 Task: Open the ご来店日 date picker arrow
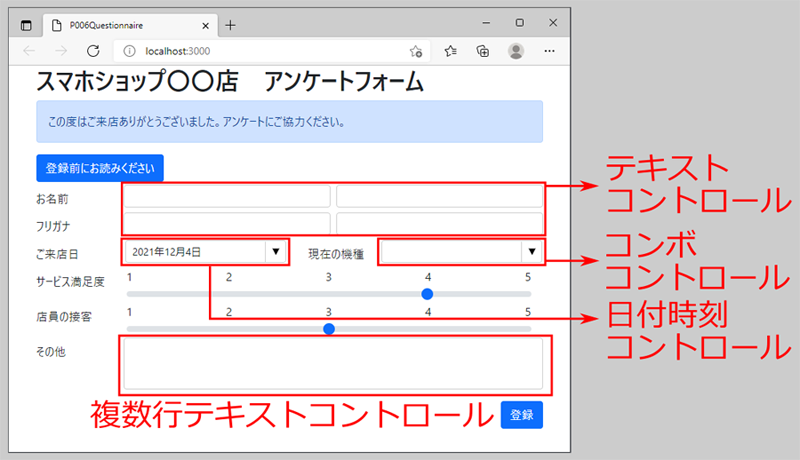tap(276, 252)
